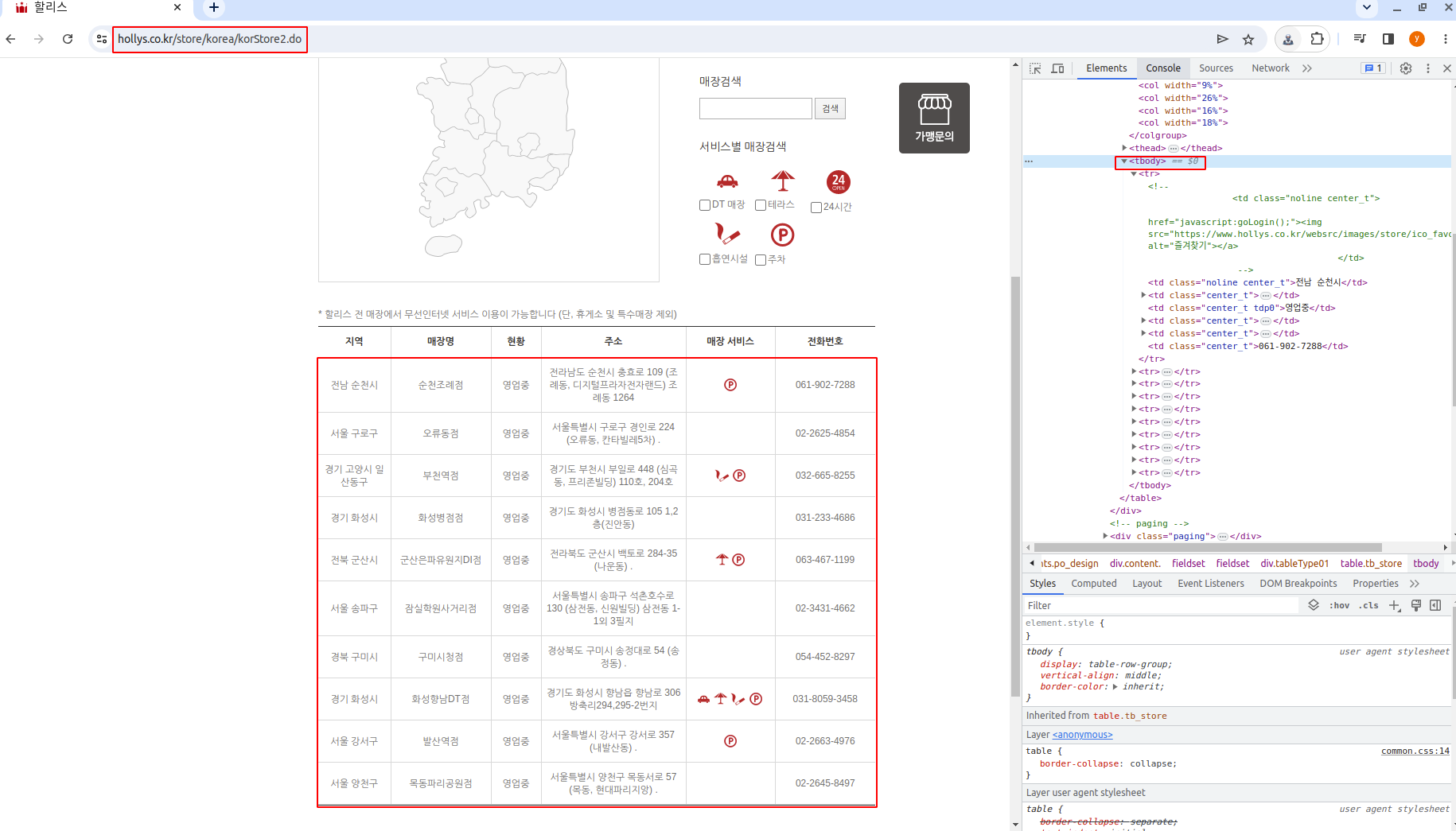
Task: Expand the div class="paging" node
Action: tap(1105, 536)
